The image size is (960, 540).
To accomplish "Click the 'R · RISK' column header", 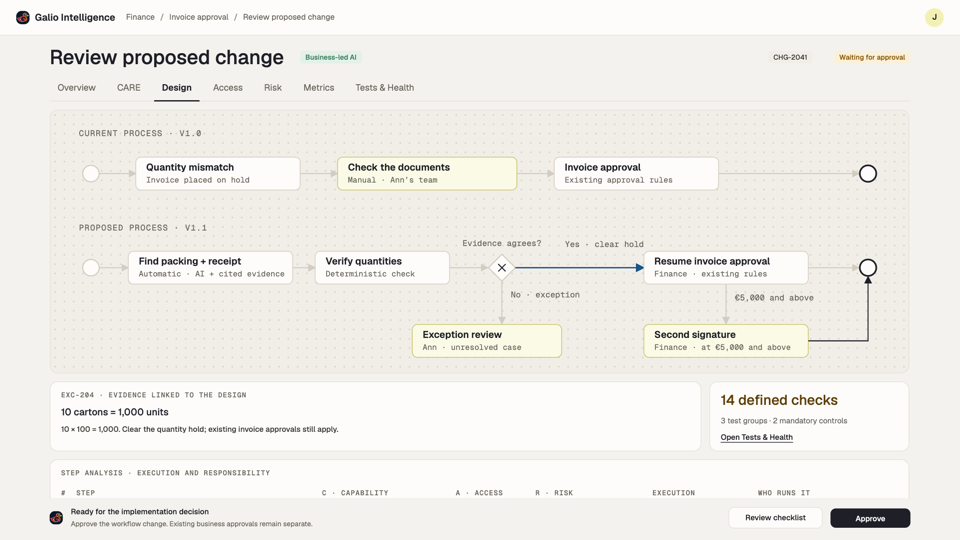I will [554, 493].
